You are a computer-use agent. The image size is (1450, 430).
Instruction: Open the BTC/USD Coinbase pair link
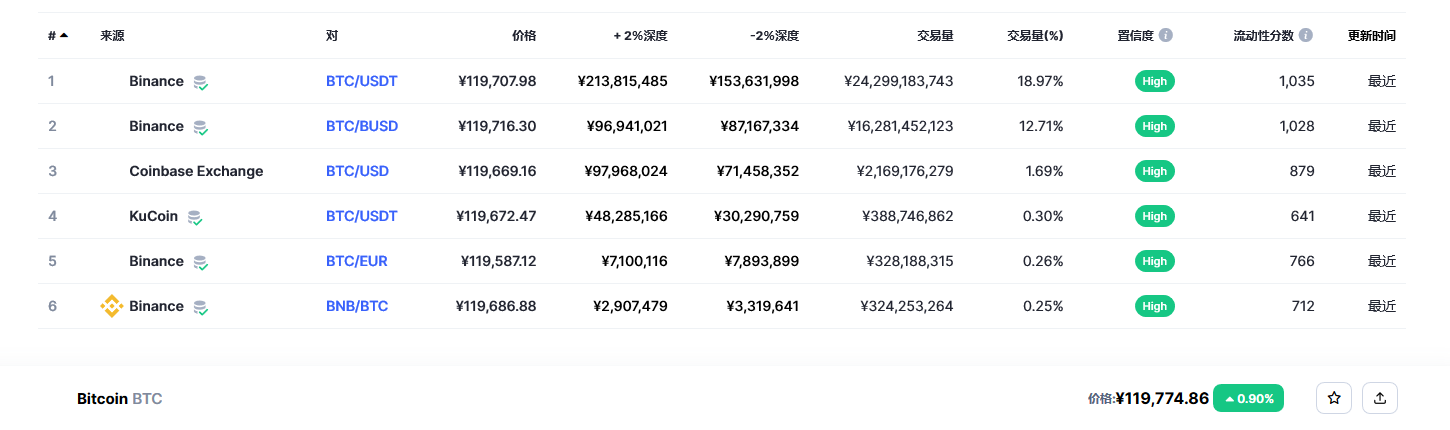[x=357, y=171]
